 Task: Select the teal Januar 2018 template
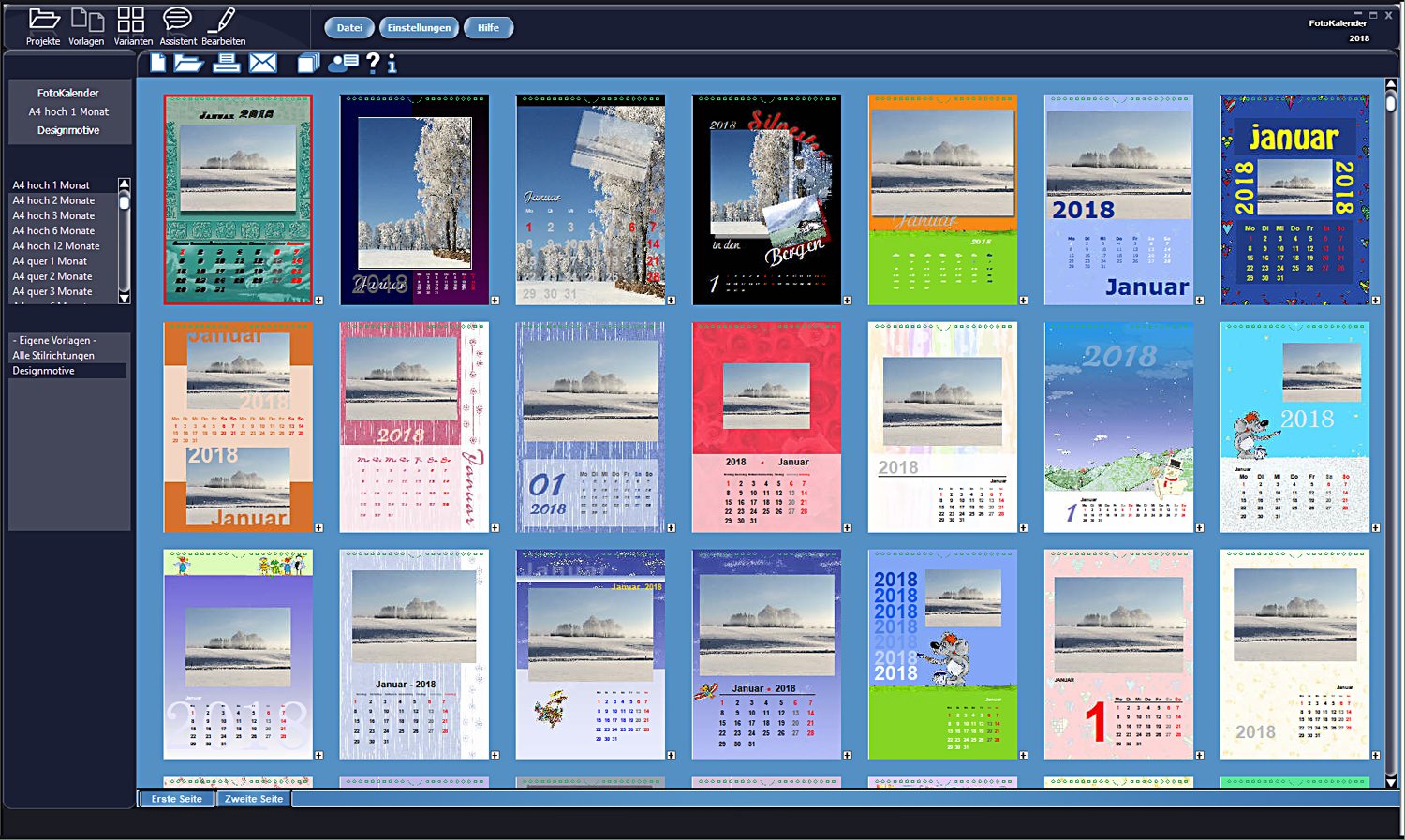pyautogui.click(x=238, y=199)
